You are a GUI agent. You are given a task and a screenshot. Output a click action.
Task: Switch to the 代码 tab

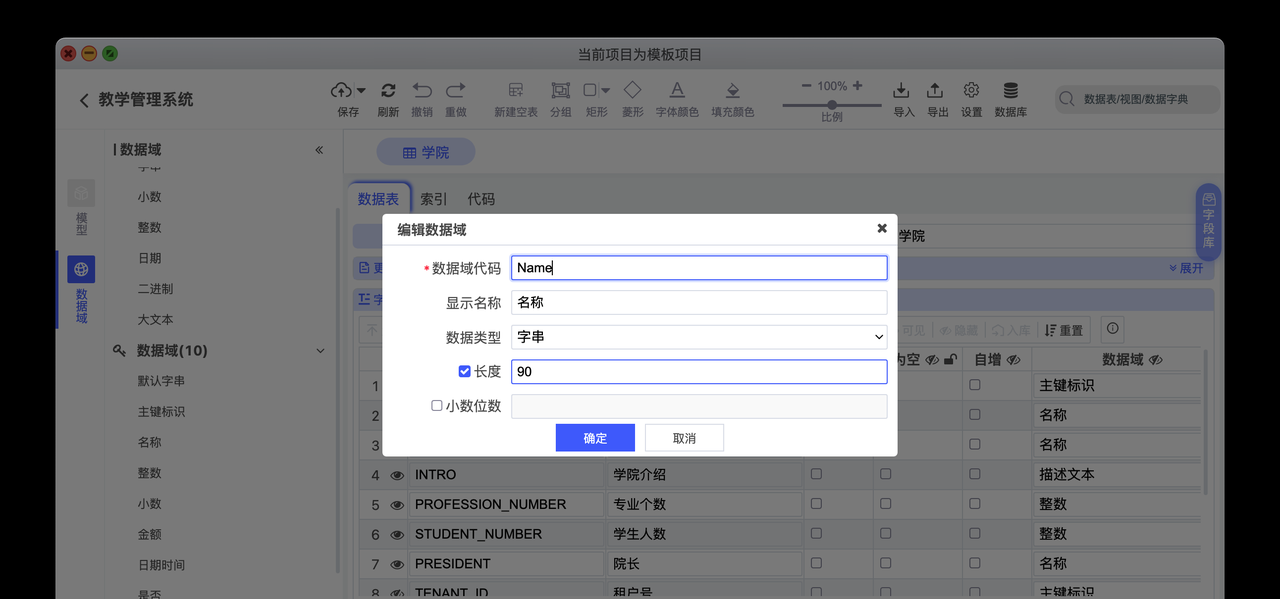481,198
